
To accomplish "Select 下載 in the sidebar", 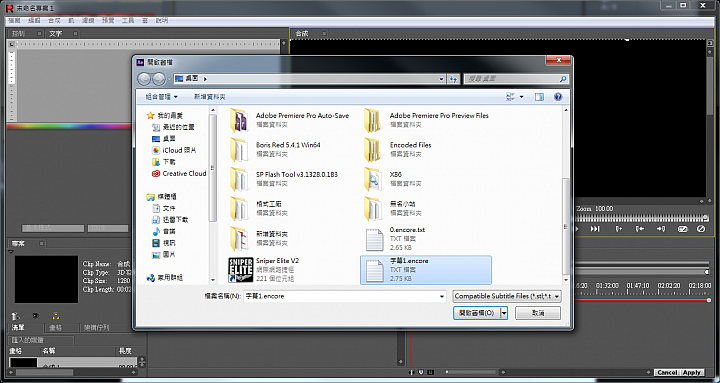I will [x=164, y=162].
